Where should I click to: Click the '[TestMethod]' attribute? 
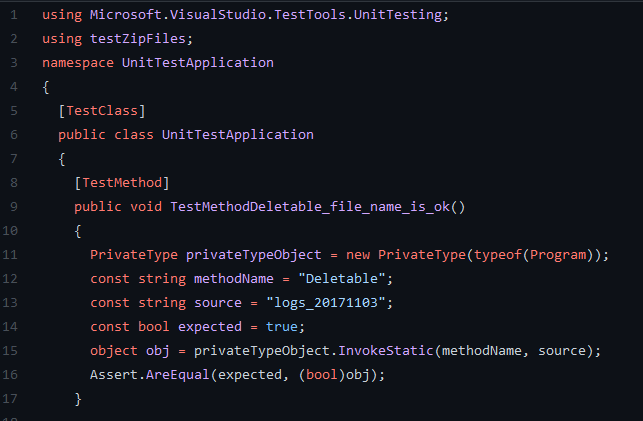(122, 183)
